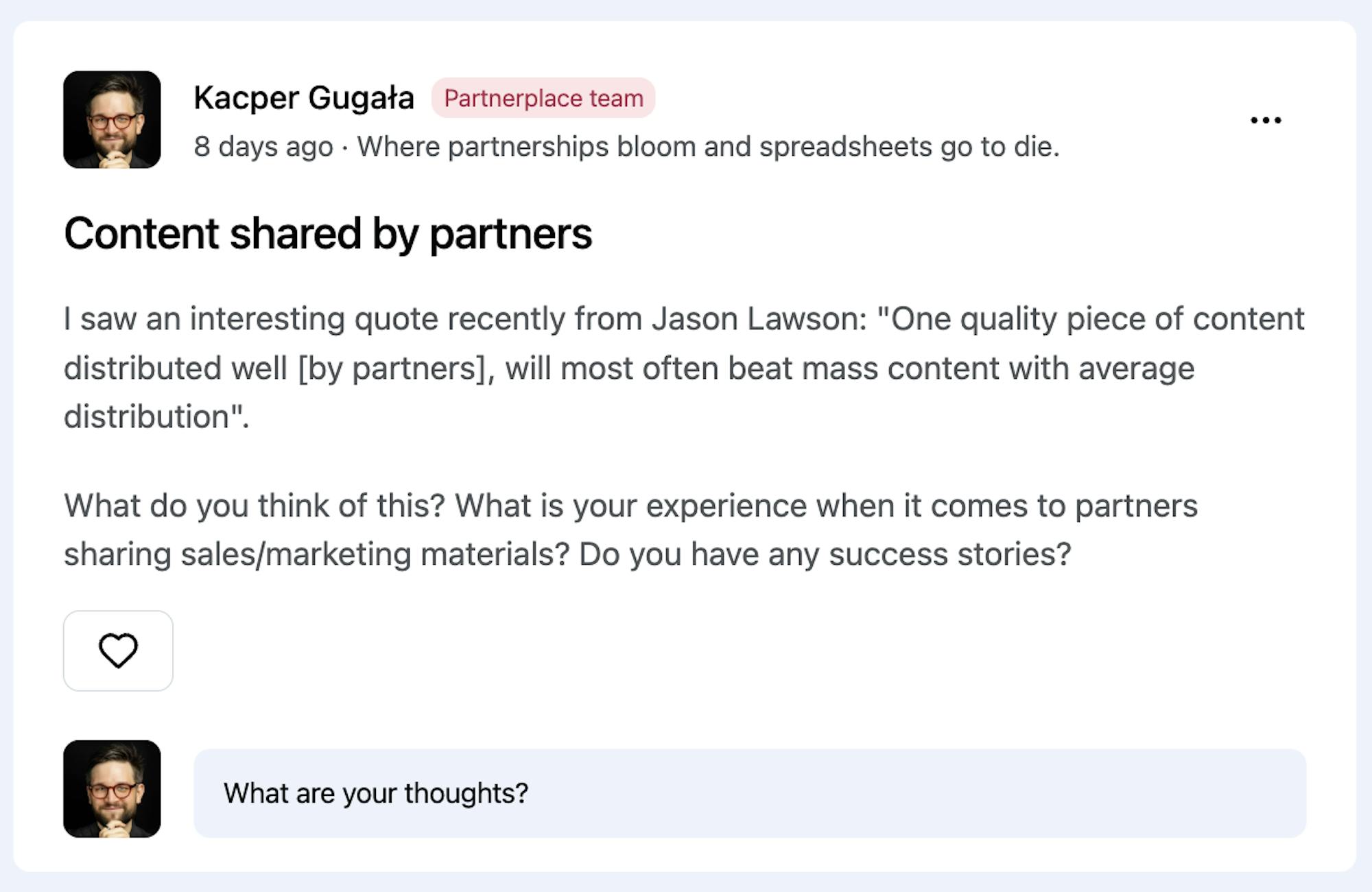Open the "Content shared by partners" post title
The height and width of the screenshot is (892, 1372).
click(x=328, y=233)
